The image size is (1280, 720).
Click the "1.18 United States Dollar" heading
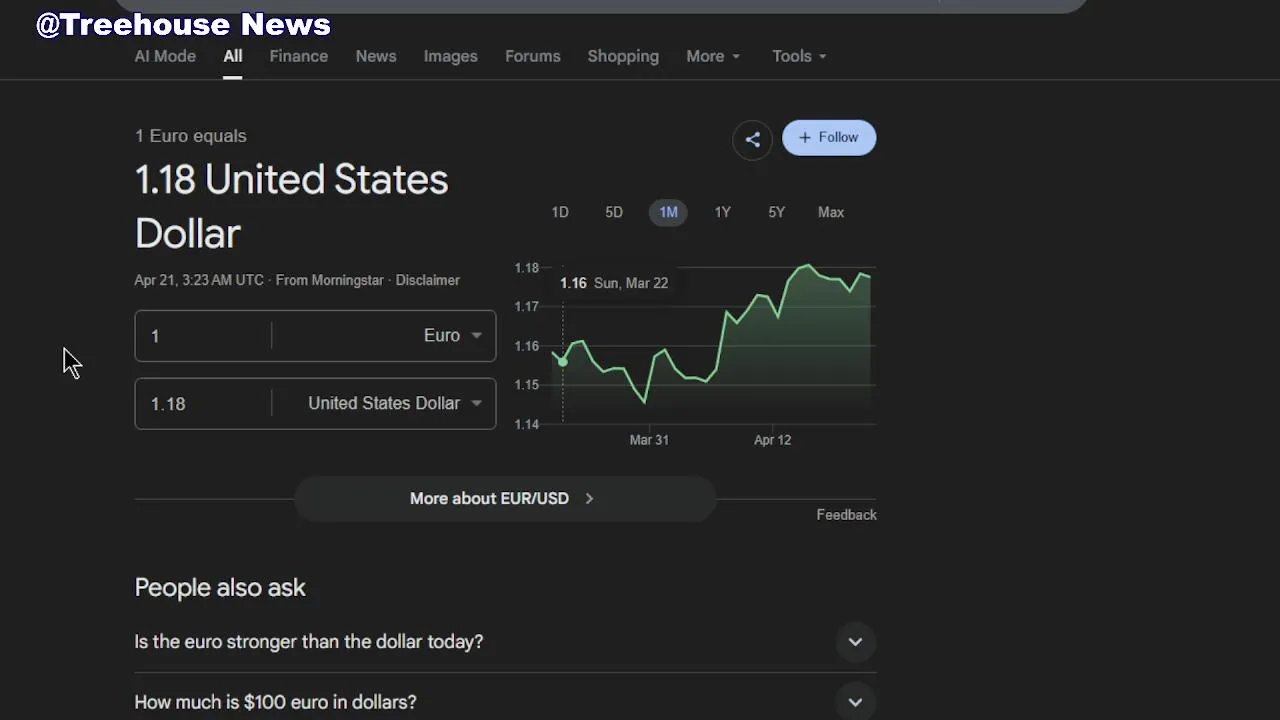(x=291, y=207)
